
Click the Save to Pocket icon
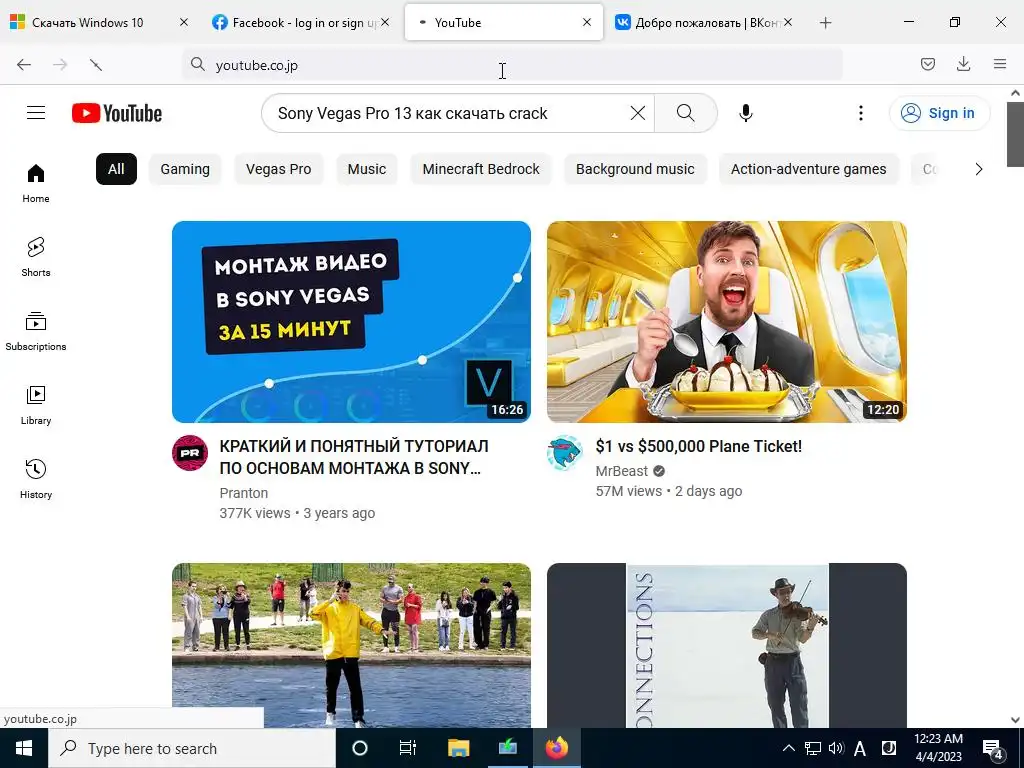(x=928, y=64)
